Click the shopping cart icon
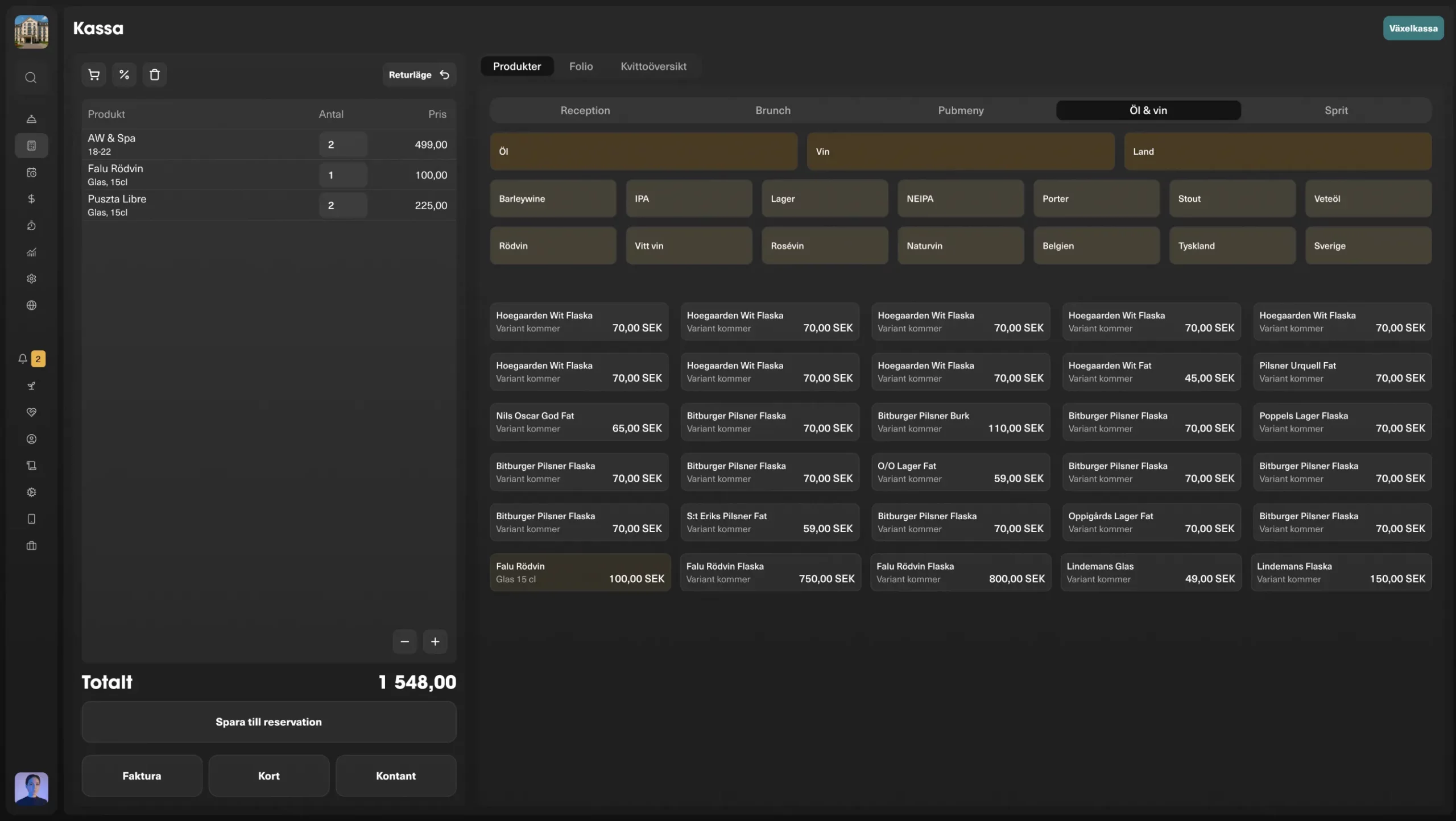This screenshot has width=1456, height=821. click(x=94, y=74)
